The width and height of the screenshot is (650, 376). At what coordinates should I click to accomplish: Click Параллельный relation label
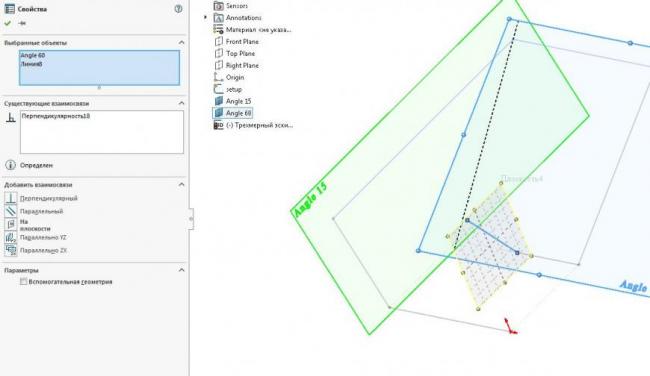(x=41, y=211)
